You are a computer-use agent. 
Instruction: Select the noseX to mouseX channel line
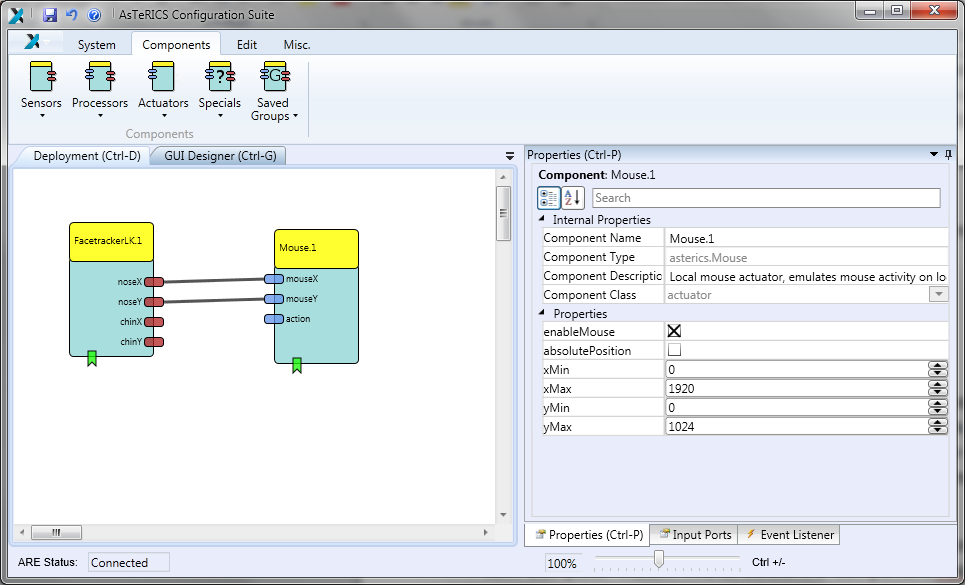click(214, 281)
